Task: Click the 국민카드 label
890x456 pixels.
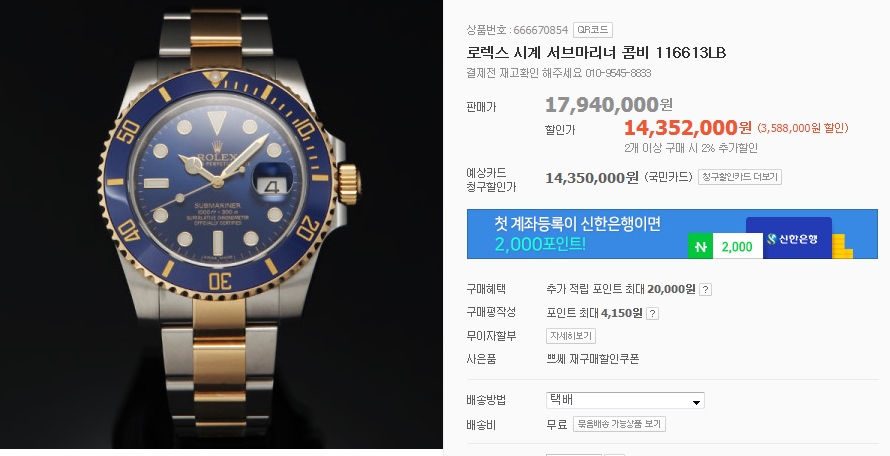Action: tap(669, 177)
